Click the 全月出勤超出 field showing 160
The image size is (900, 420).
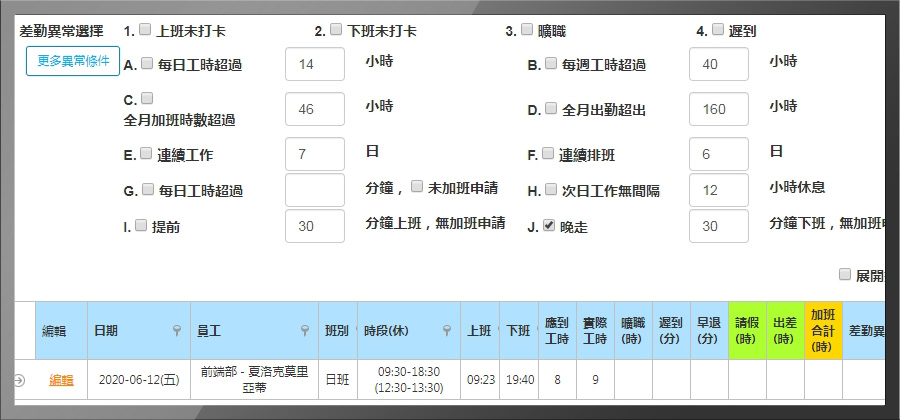(x=718, y=109)
